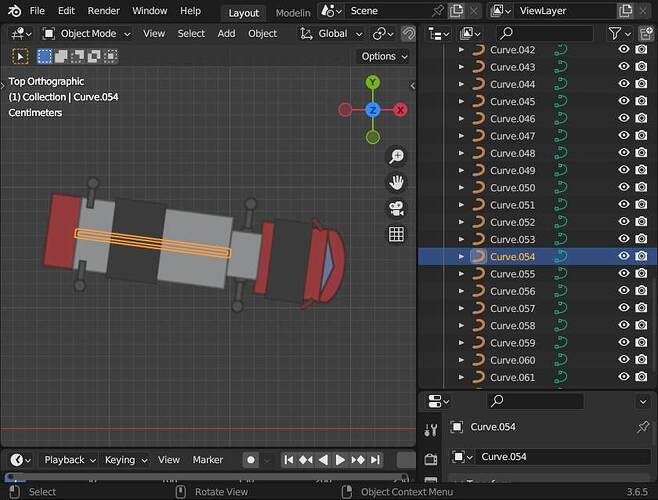Open the Playback dropdown

[70, 460]
